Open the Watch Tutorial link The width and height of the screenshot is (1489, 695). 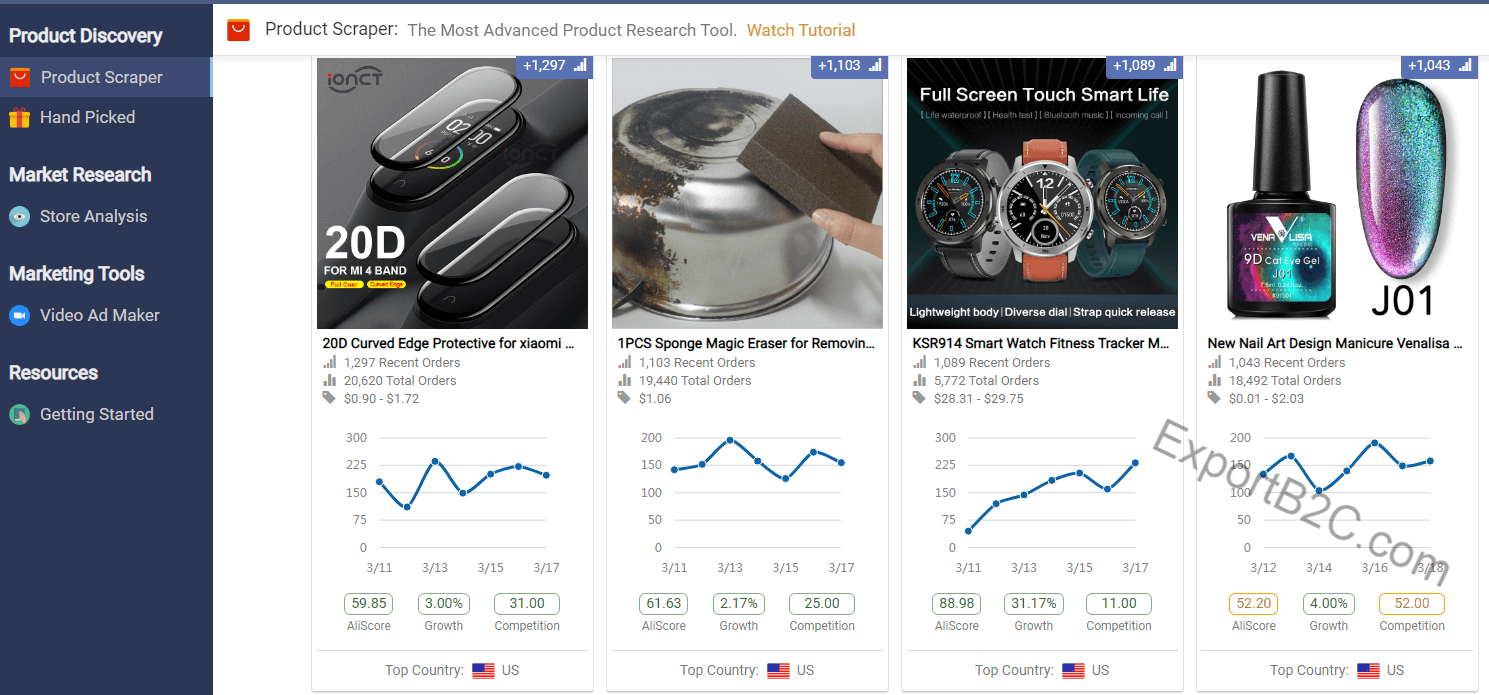(x=801, y=30)
